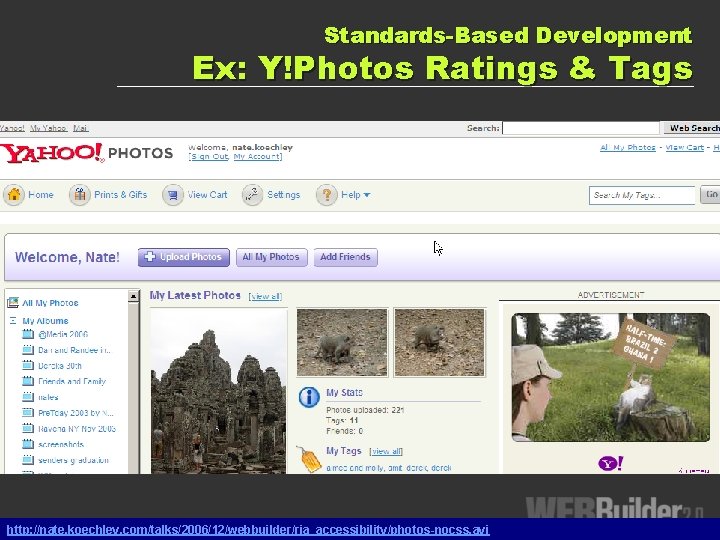The image size is (720, 540).
Task: Open the Help dropdown arrow
Action: click(x=366, y=195)
